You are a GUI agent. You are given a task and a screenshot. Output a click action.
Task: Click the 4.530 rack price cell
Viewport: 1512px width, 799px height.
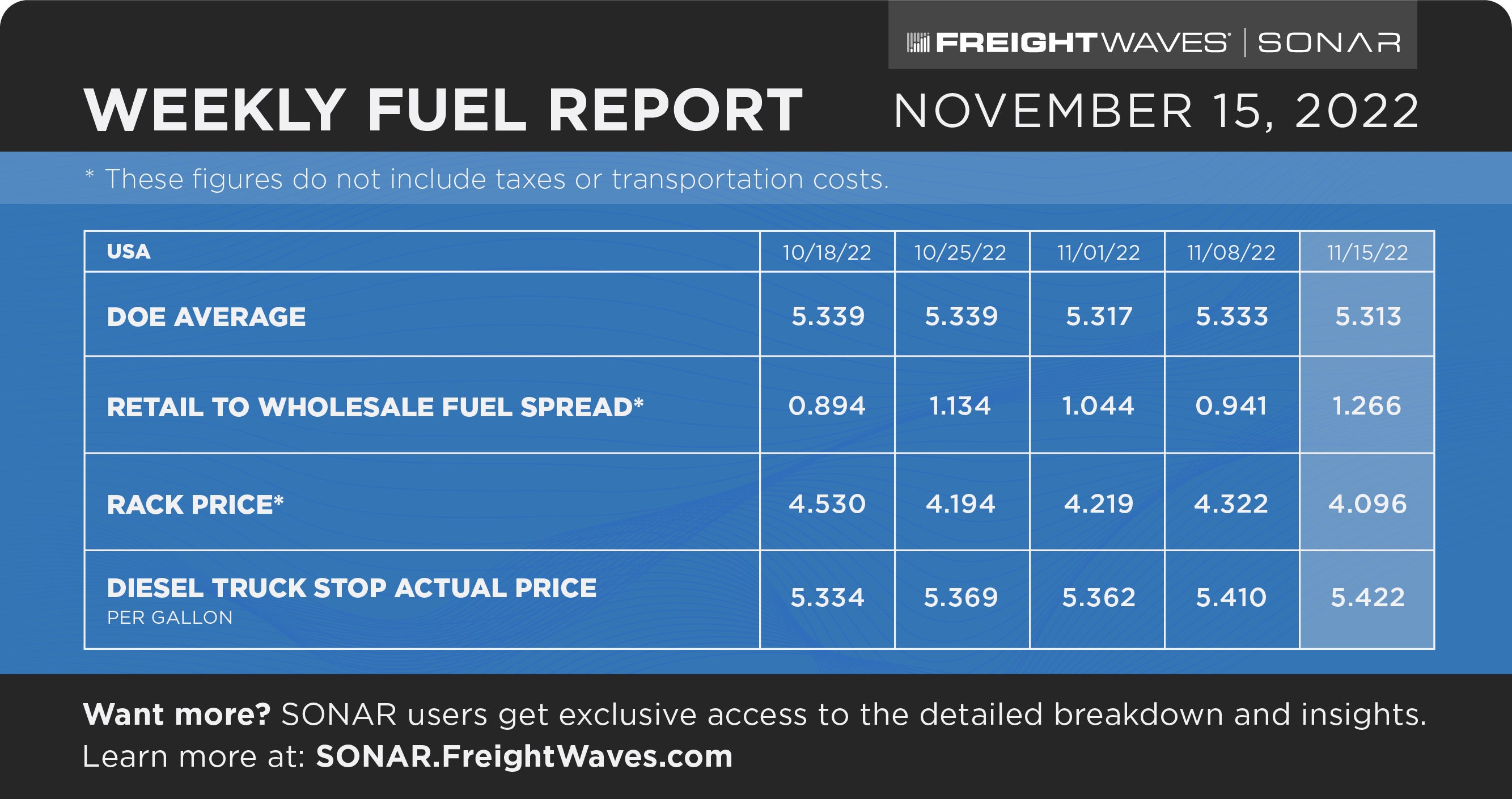(x=827, y=504)
